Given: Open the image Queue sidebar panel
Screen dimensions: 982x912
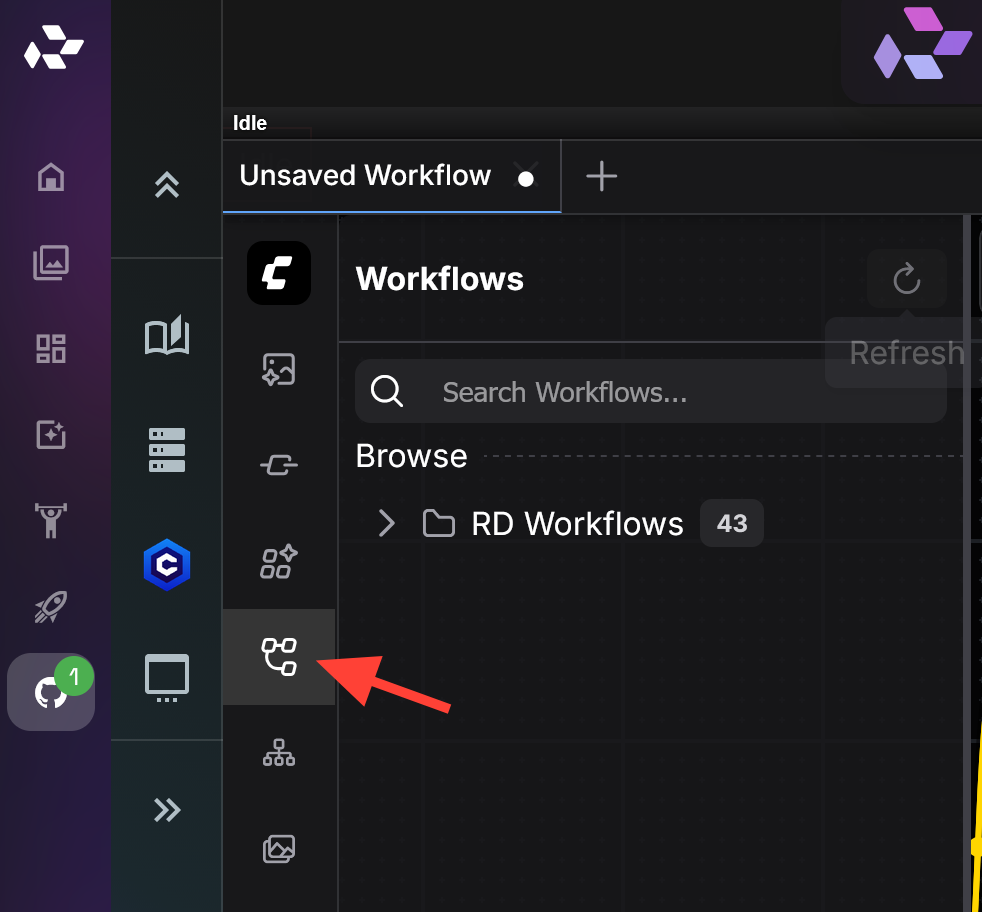Looking at the screenshot, I should [278, 369].
